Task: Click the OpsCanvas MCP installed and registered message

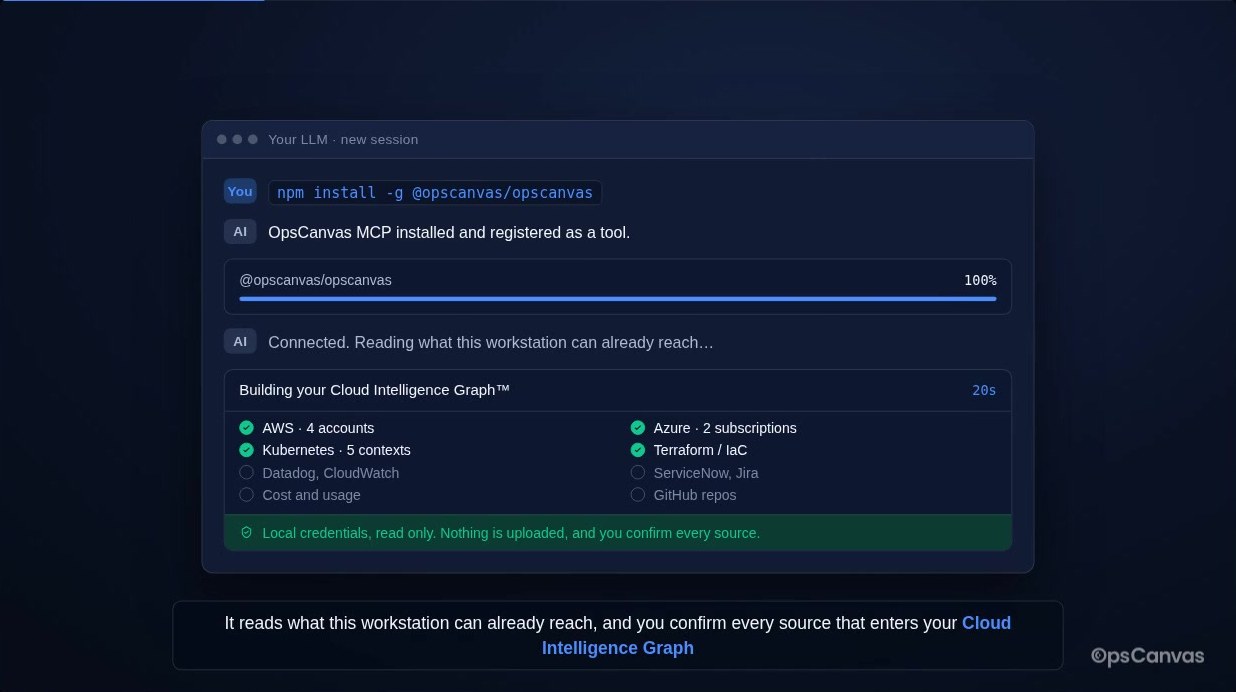Action: pyautogui.click(x=449, y=232)
